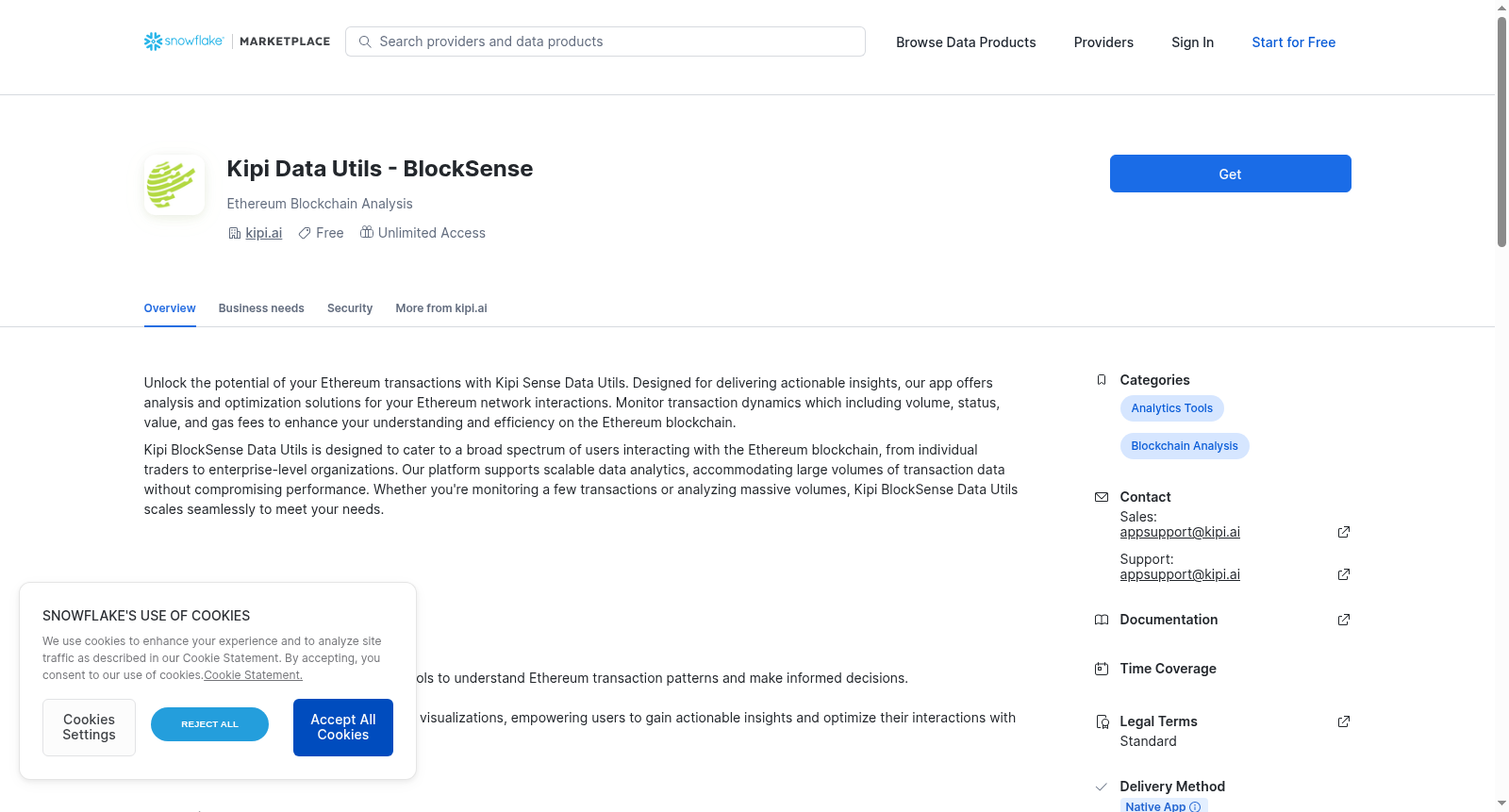1509x812 pixels.
Task: Click the scrollbar up arrow
Action: click(1501, 8)
